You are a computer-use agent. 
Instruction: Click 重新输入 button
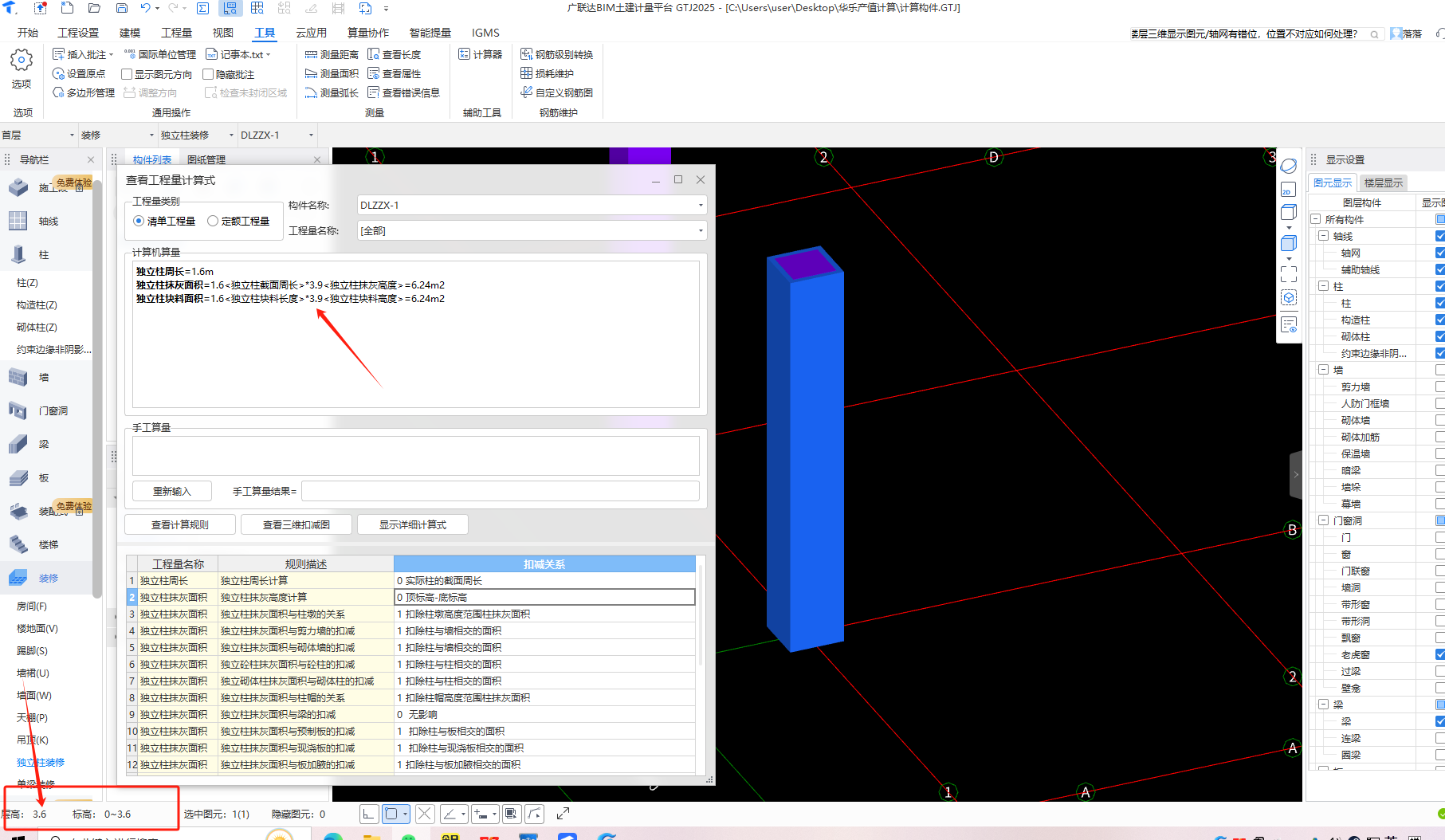click(172, 491)
